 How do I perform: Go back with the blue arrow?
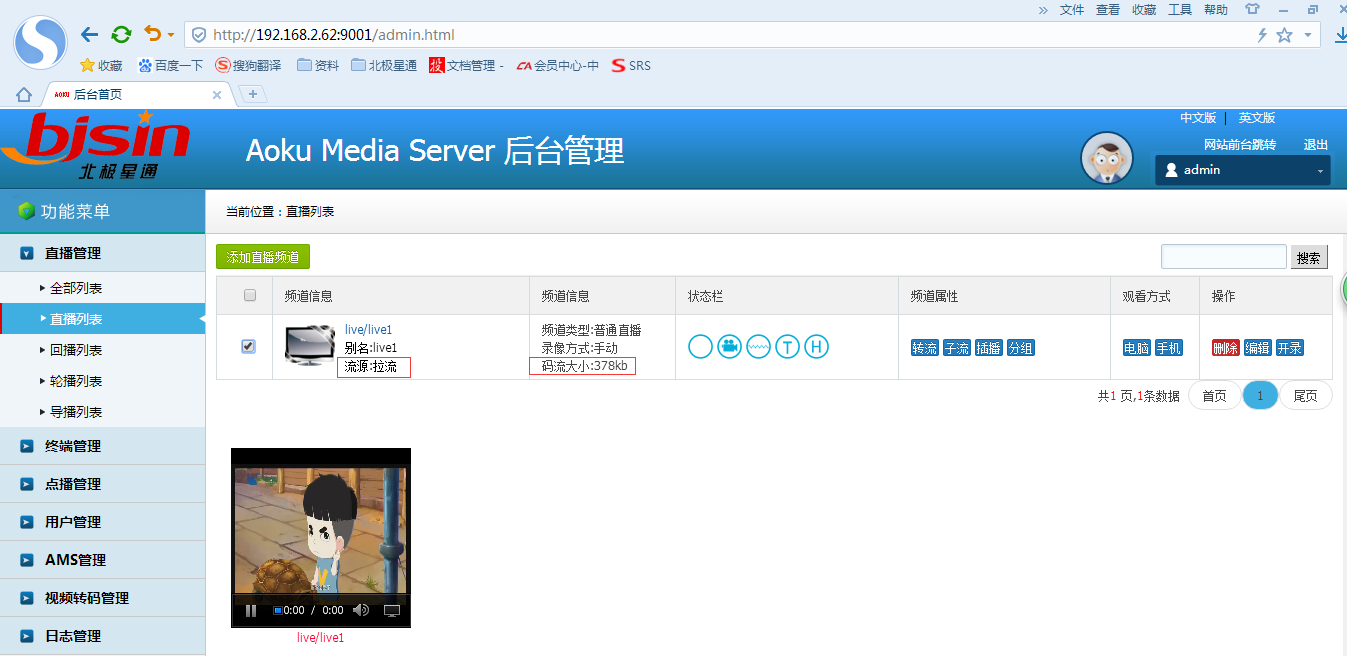90,35
